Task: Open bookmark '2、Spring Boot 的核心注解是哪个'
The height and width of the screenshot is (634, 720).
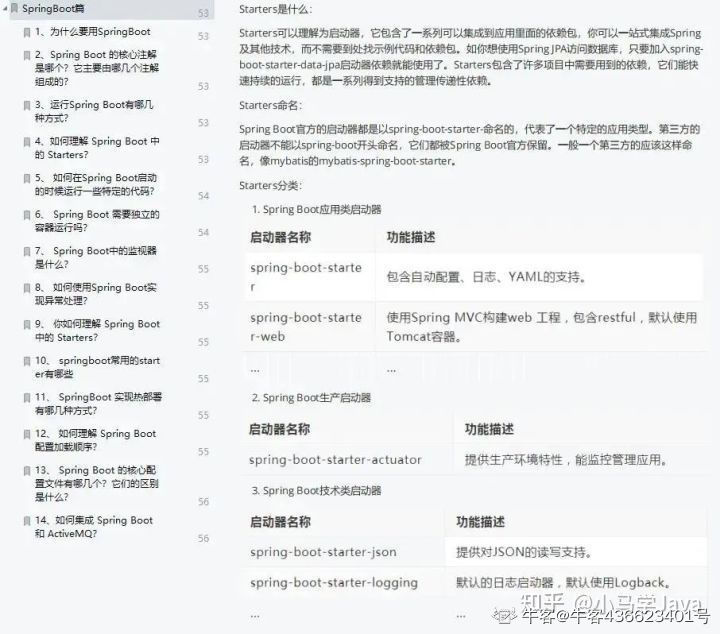Action: pos(97,68)
